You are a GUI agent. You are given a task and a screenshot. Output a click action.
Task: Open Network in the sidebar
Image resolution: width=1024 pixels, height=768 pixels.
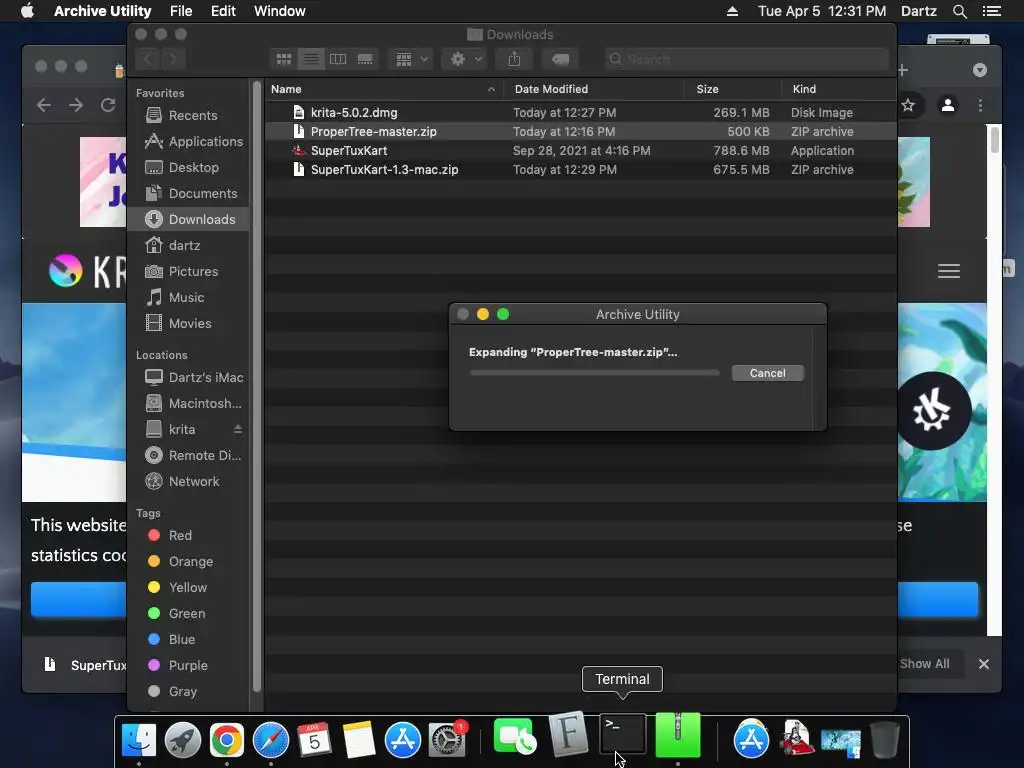pyautogui.click(x=189, y=482)
